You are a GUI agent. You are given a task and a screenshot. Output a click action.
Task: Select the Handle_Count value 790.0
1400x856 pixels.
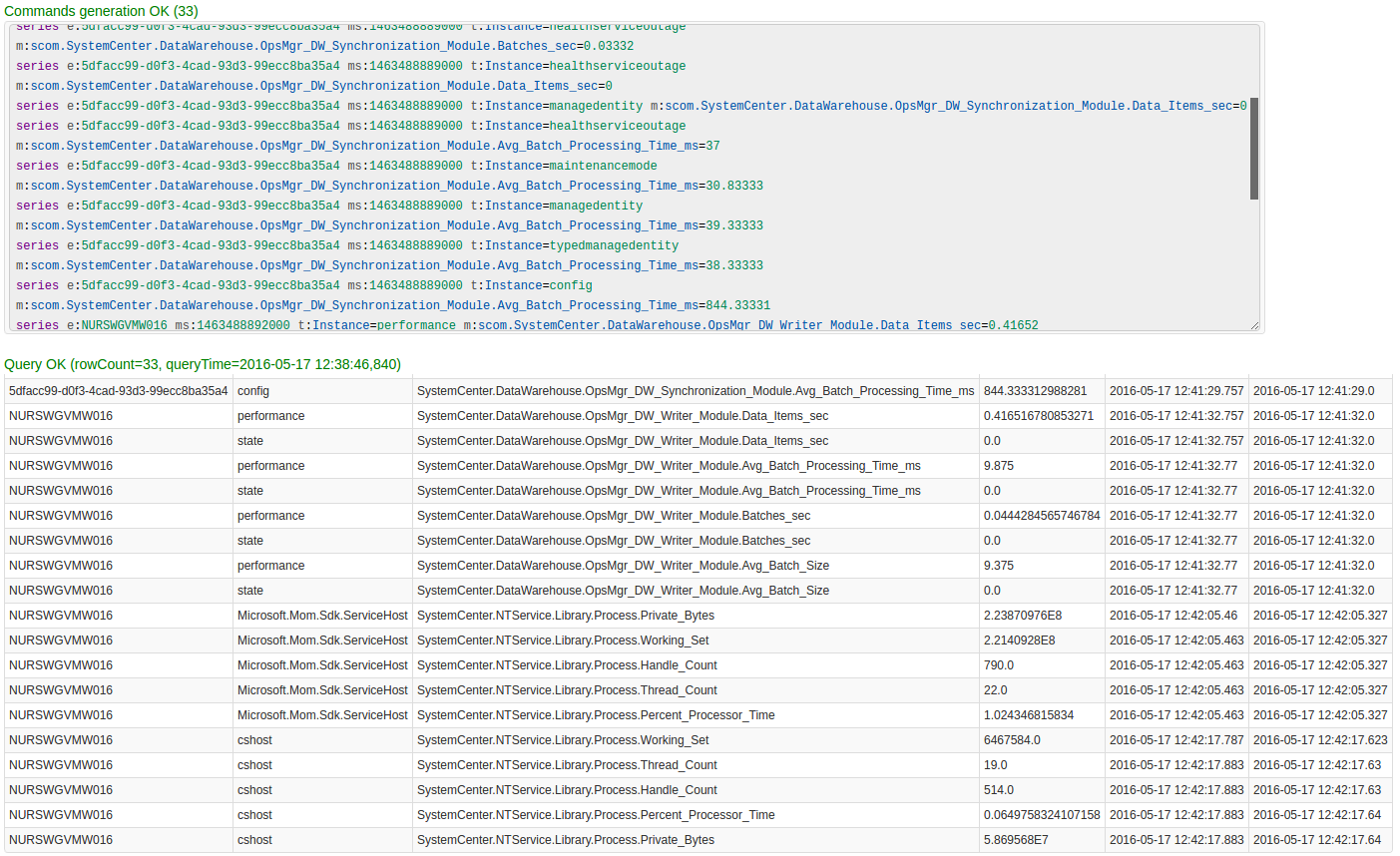pyautogui.click(x=999, y=665)
